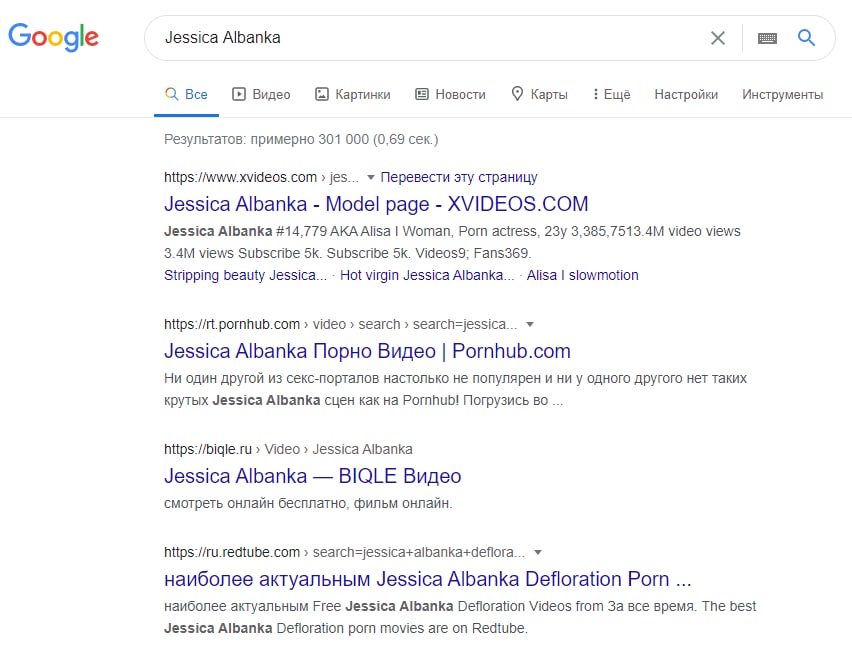Screen dimensions: 852x649
Task: Expand the Ещё menu
Action: pyautogui.click(x=611, y=94)
